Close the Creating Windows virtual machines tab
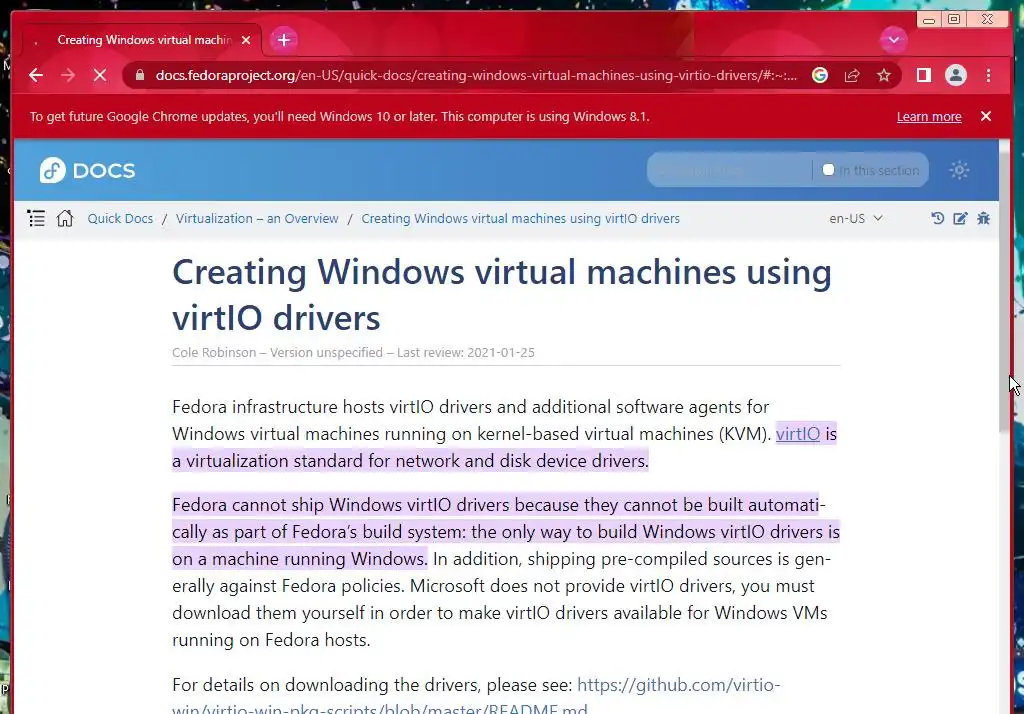The width and height of the screenshot is (1024, 714). tap(246, 40)
